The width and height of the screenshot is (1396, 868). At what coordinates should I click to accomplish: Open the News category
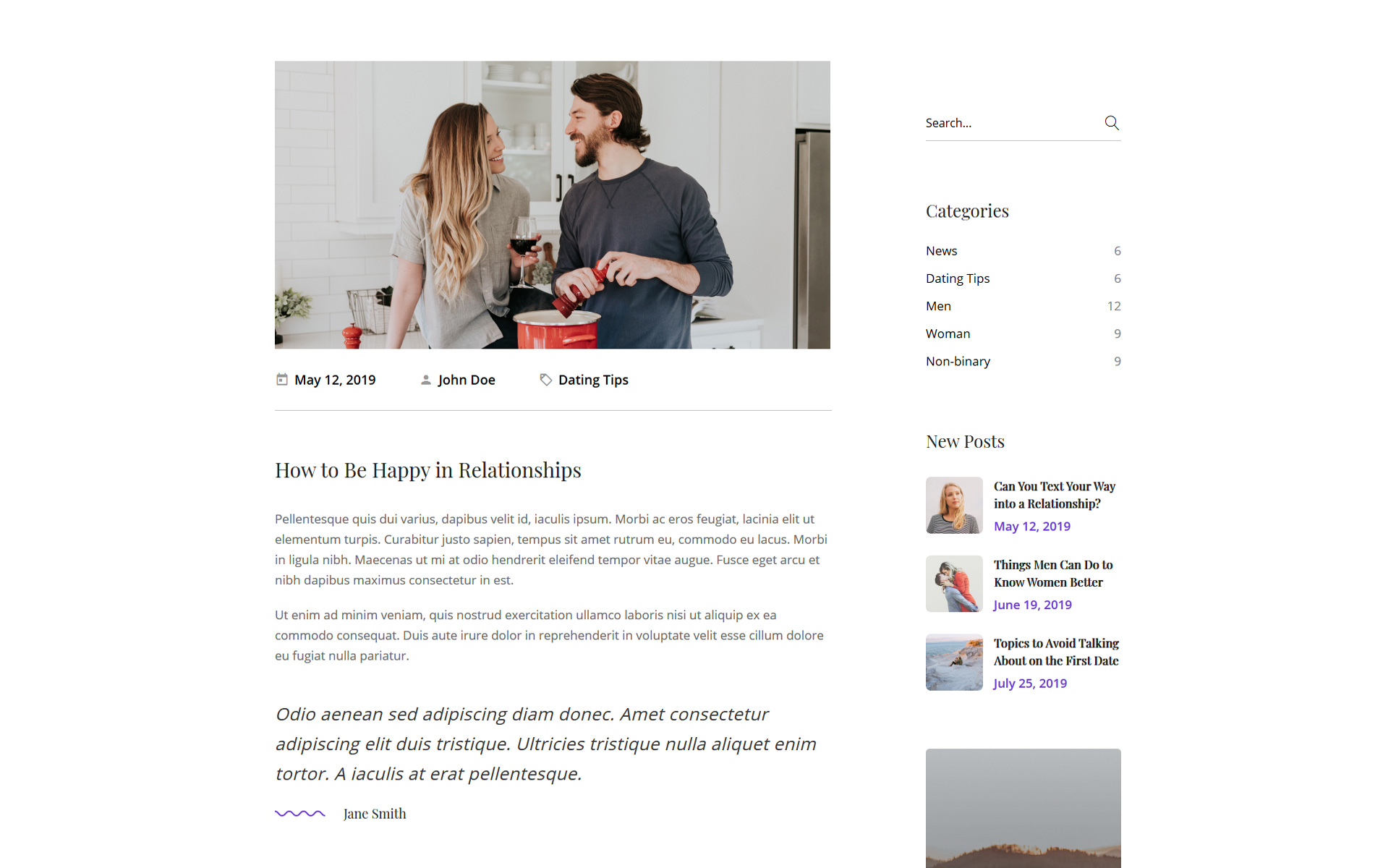coord(941,251)
